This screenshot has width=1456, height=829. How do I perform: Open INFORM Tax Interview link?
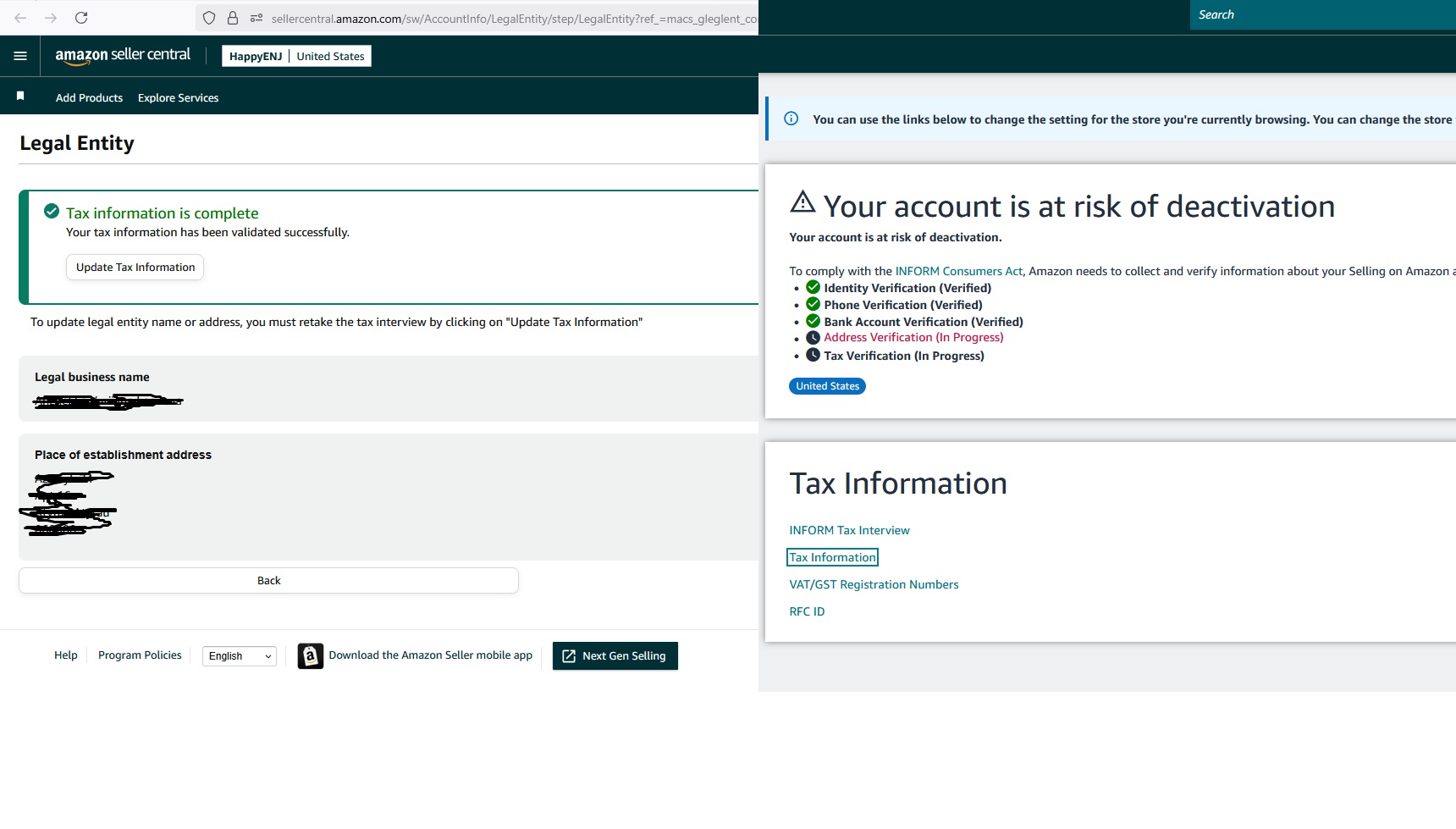849,530
